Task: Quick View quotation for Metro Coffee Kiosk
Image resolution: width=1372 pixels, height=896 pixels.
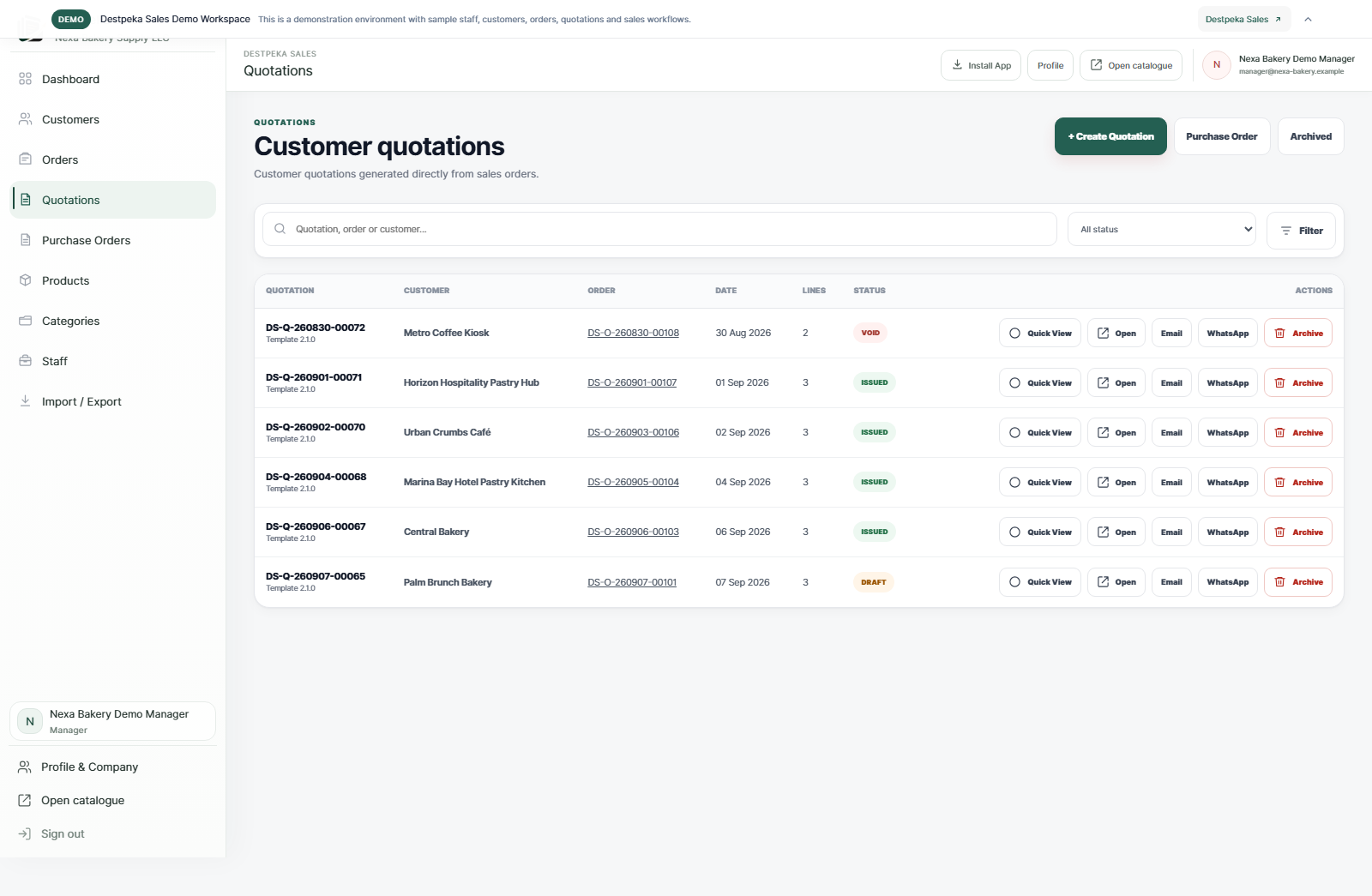Action: pyautogui.click(x=1040, y=333)
